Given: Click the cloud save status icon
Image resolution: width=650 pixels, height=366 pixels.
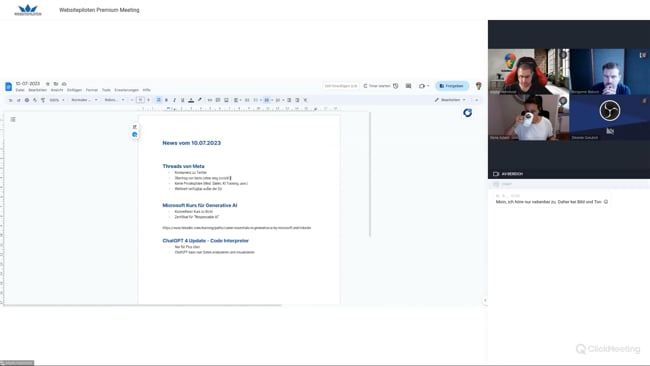Looking at the screenshot, I should coord(64,84).
